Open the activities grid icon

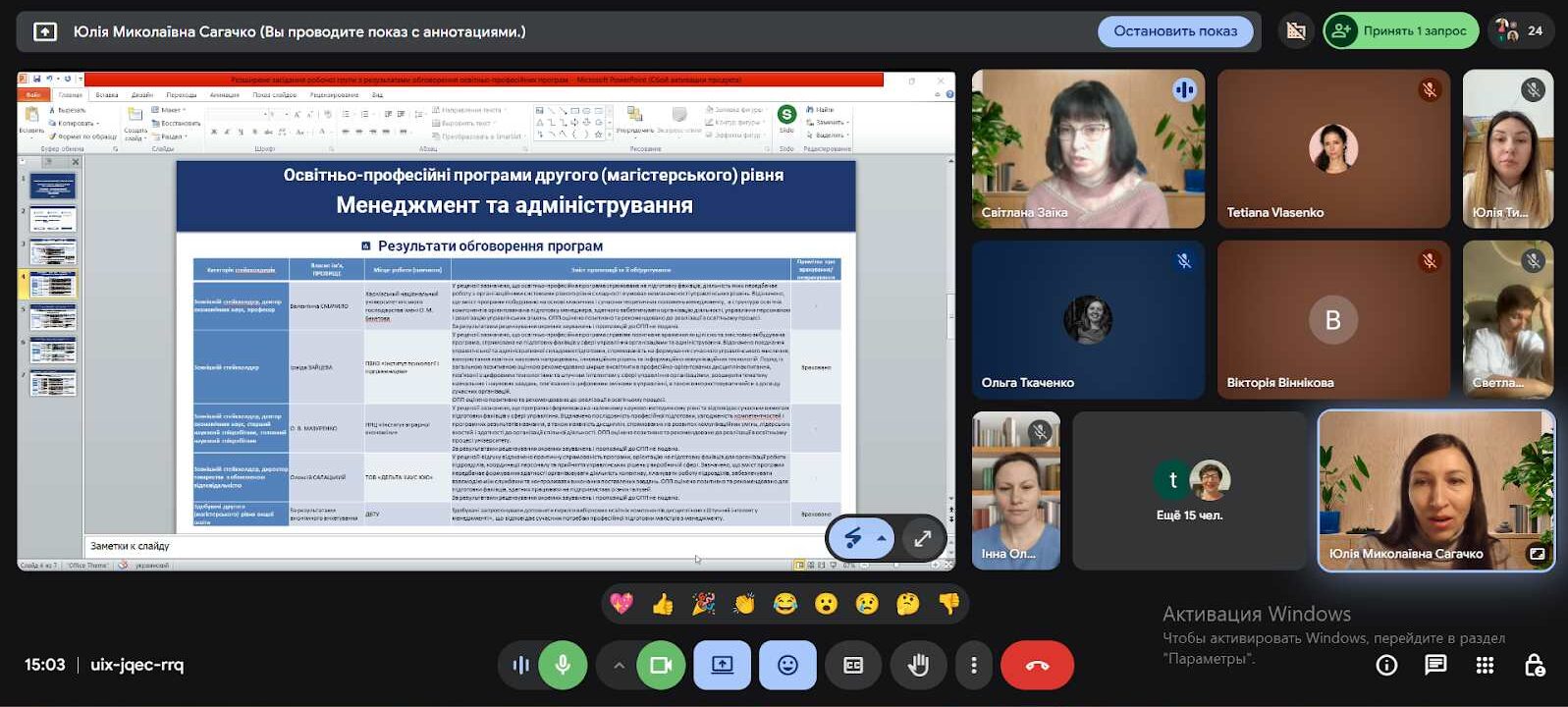tap(1485, 665)
